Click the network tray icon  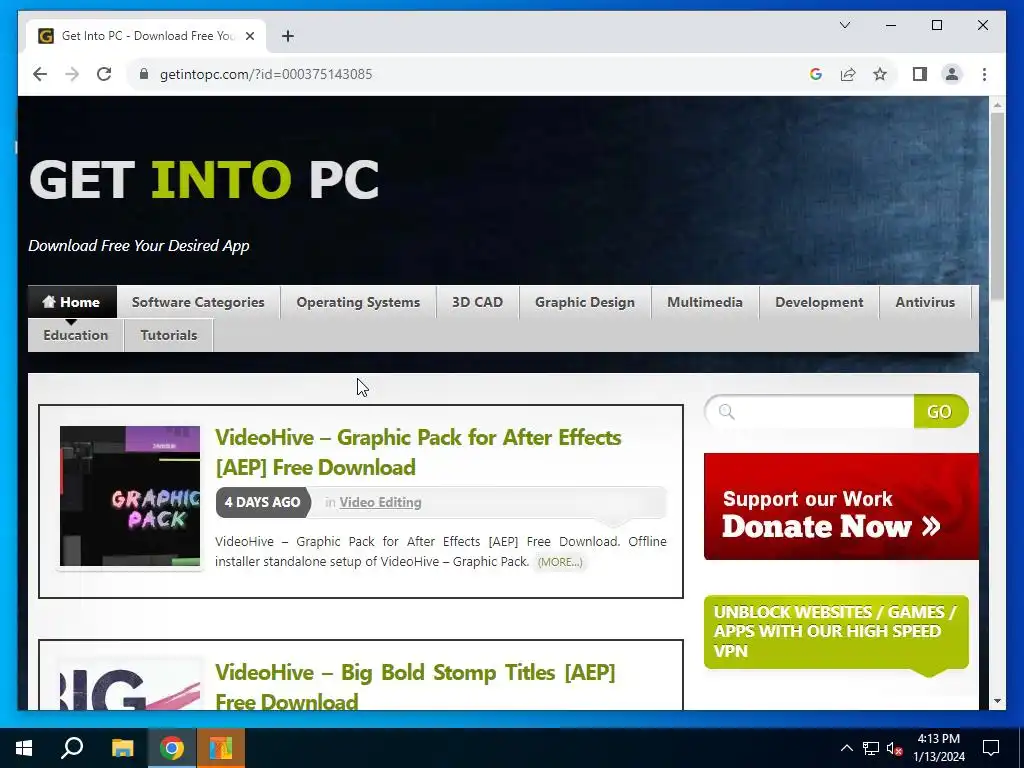[x=871, y=748]
